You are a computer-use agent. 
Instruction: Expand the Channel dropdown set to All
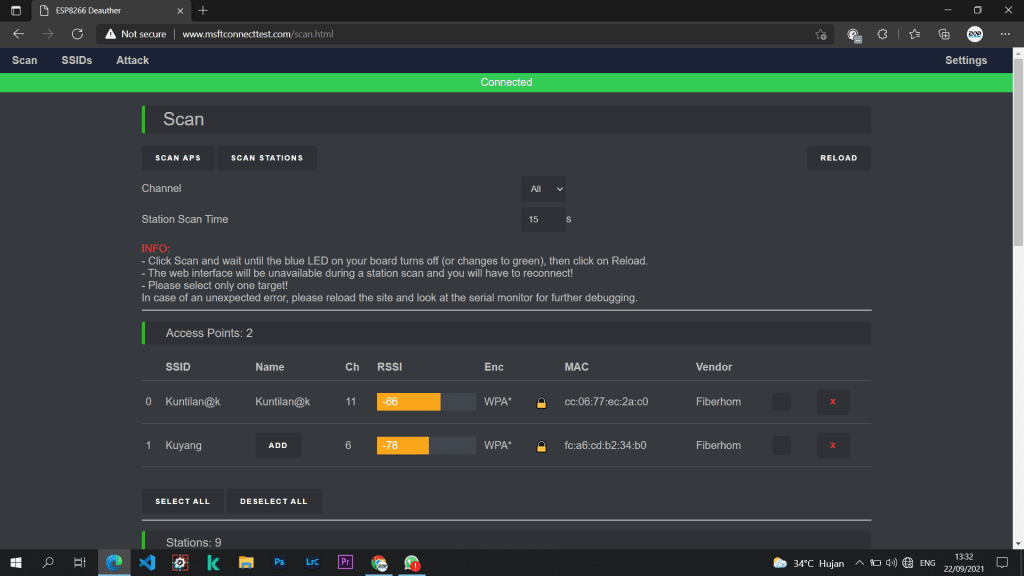pyautogui.click(x=544, y=188)
